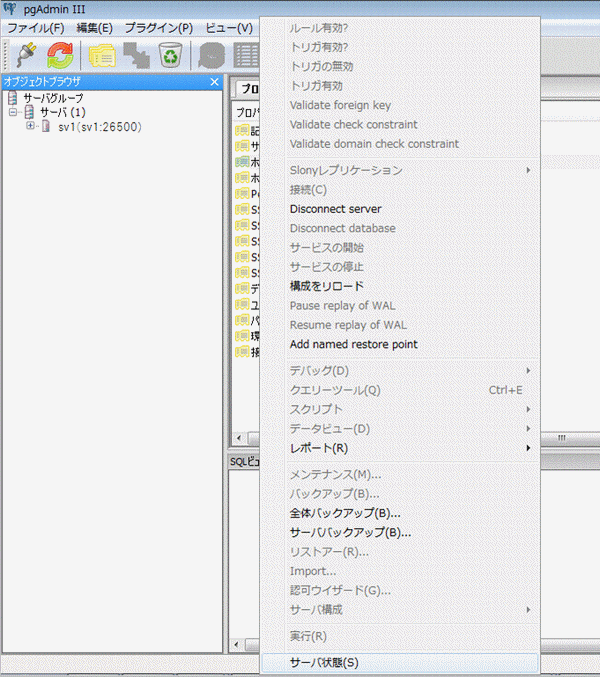Select 構成をリロード menu entry

[327, 286]
